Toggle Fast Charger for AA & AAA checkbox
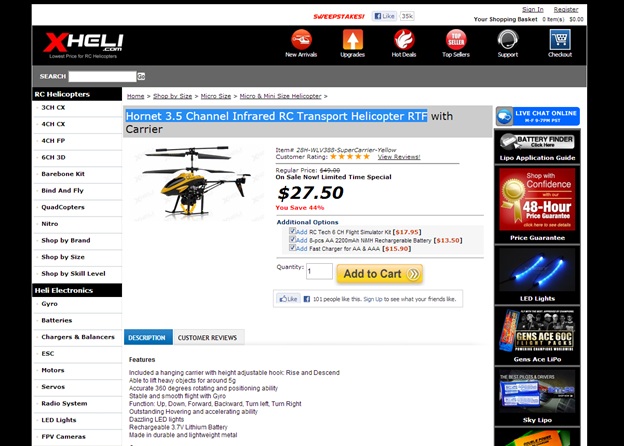The height and width of the screenshot is (446, 624). click(292, 248)
